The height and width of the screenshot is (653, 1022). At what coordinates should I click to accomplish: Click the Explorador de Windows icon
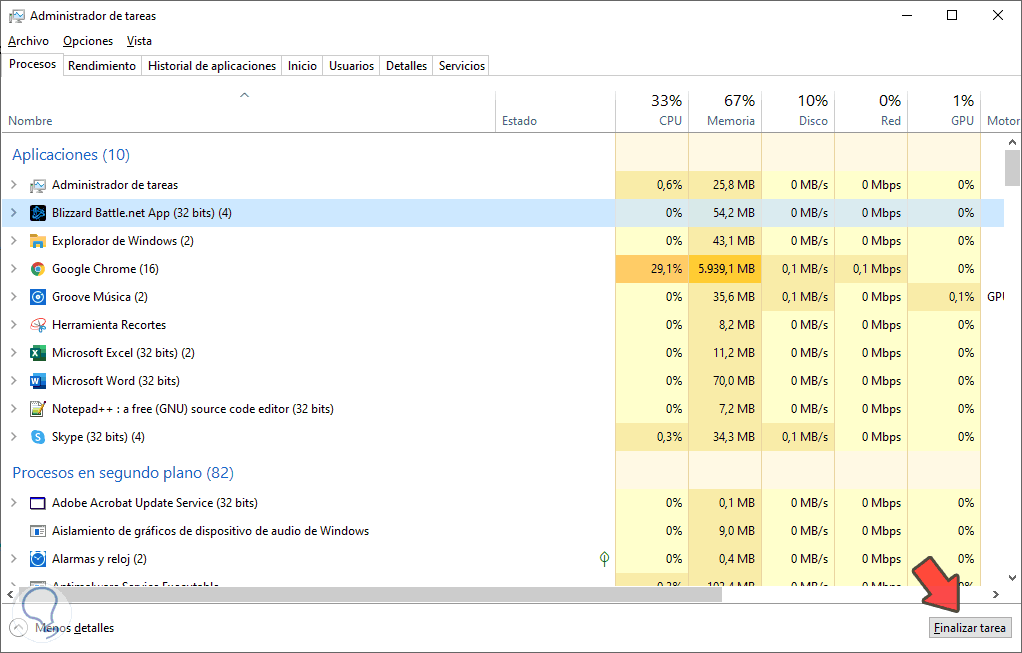pos(37,240)
